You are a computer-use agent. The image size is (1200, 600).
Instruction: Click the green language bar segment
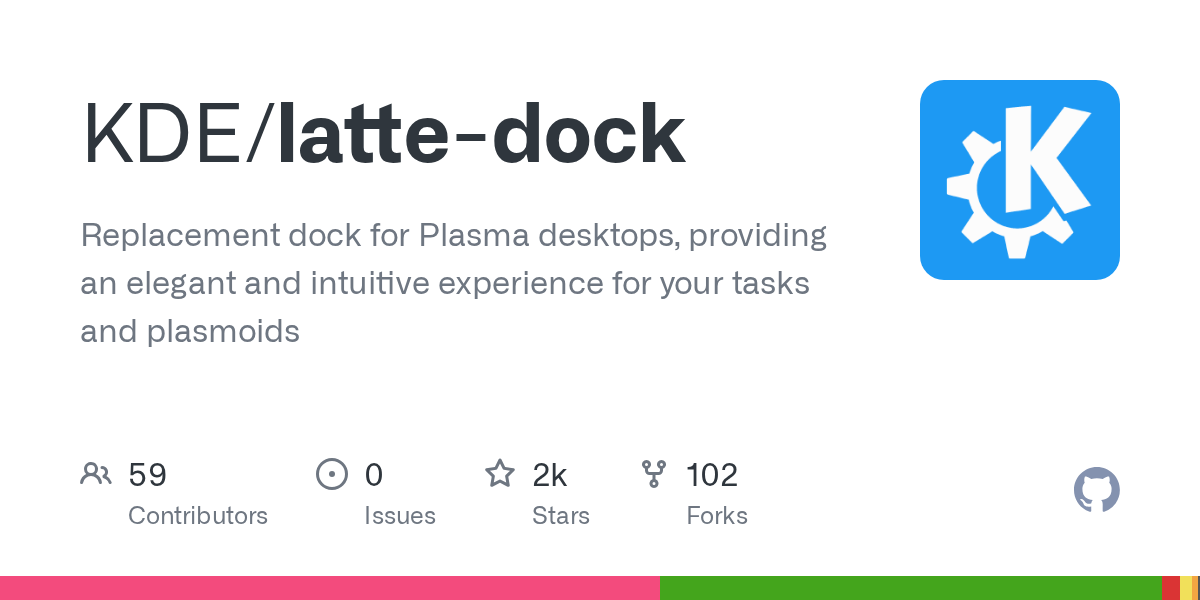910,588
